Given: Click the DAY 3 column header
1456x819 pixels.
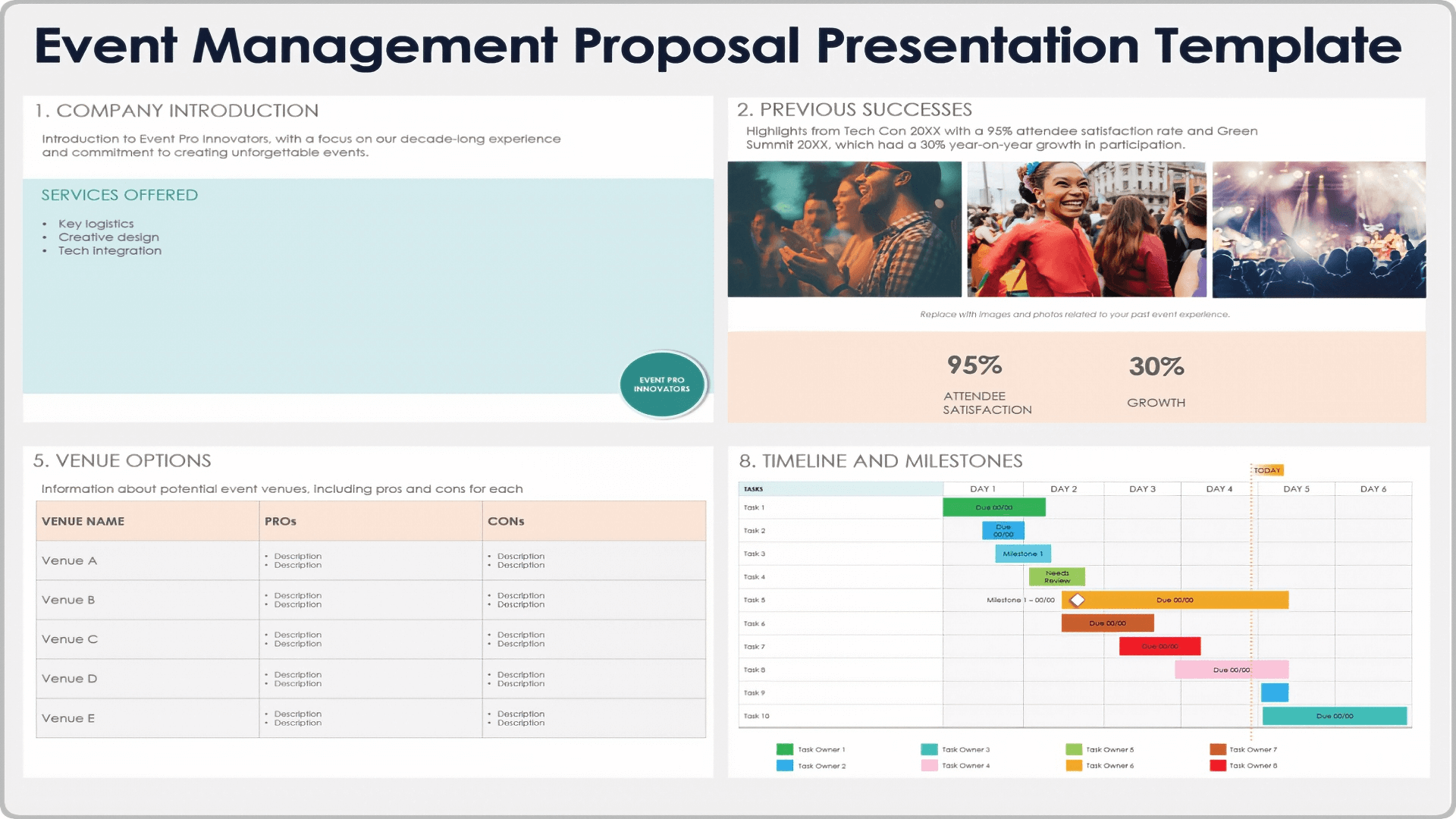Looking at the screenshot, I should (1142, 489).
